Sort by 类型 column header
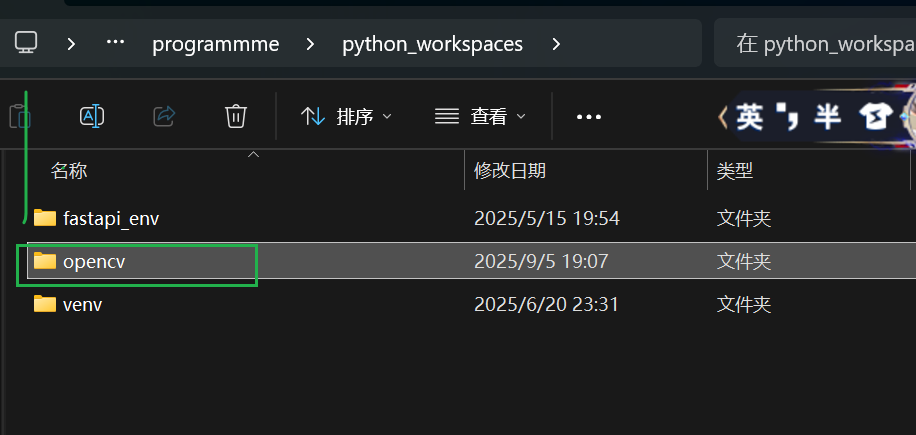The width and height of the screenshot is (916, 435). (735, 170)
